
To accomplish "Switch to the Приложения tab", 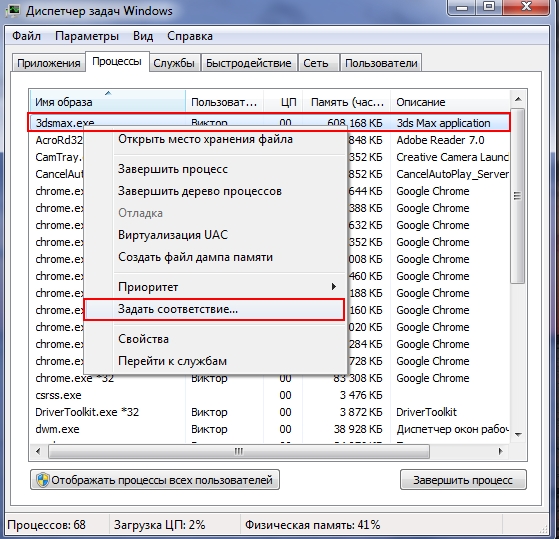I will point(48,63).
